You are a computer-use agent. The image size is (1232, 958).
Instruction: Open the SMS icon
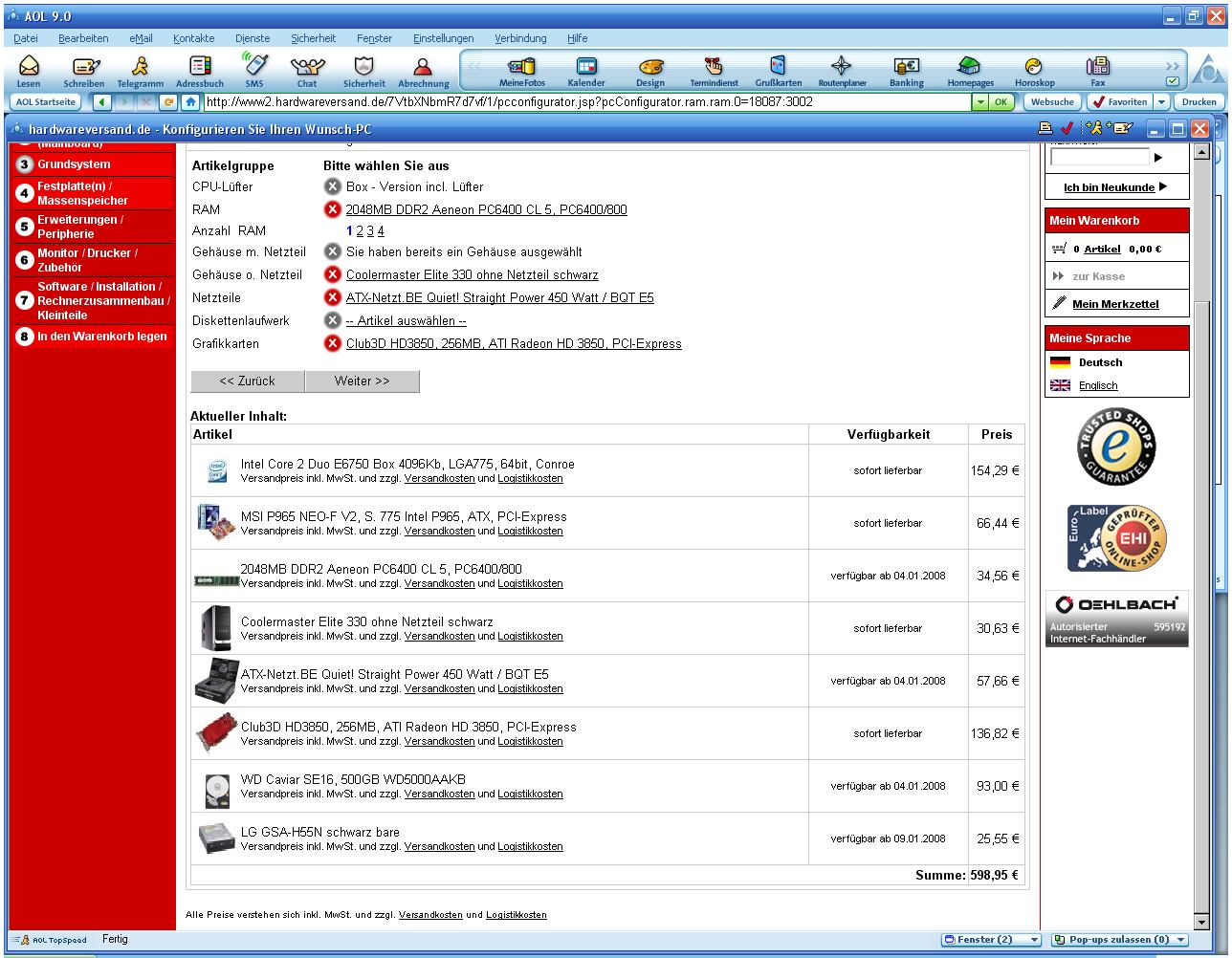pos(254,72)
